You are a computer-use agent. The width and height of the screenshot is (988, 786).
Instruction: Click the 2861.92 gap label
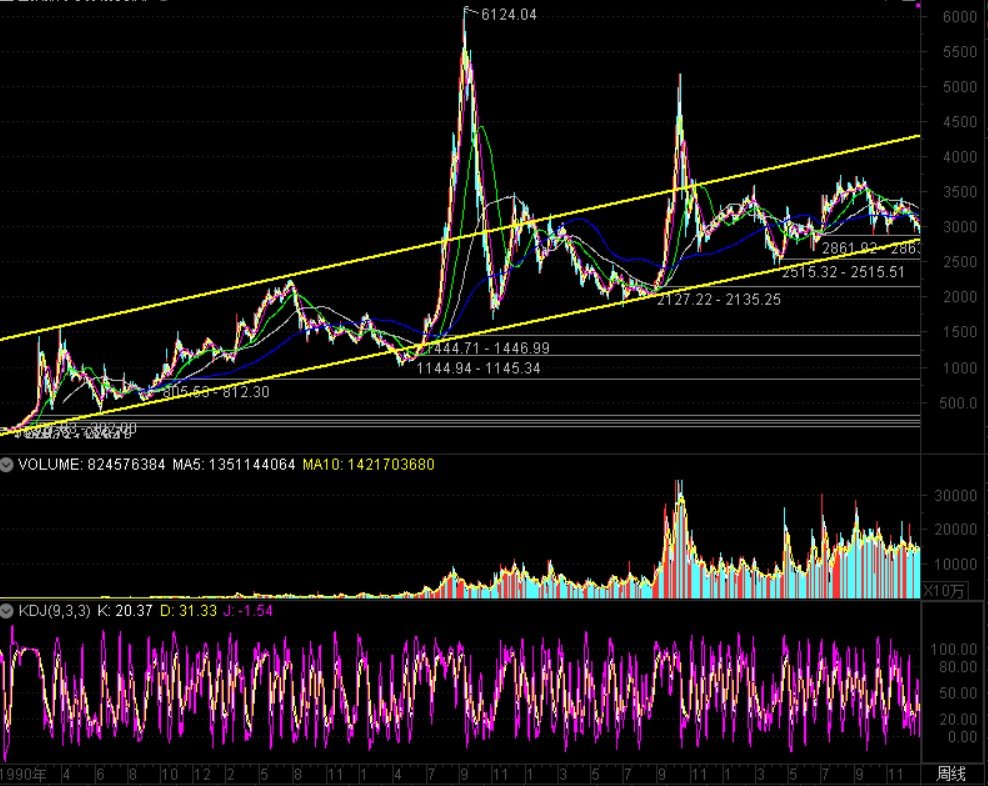point(871,248)
